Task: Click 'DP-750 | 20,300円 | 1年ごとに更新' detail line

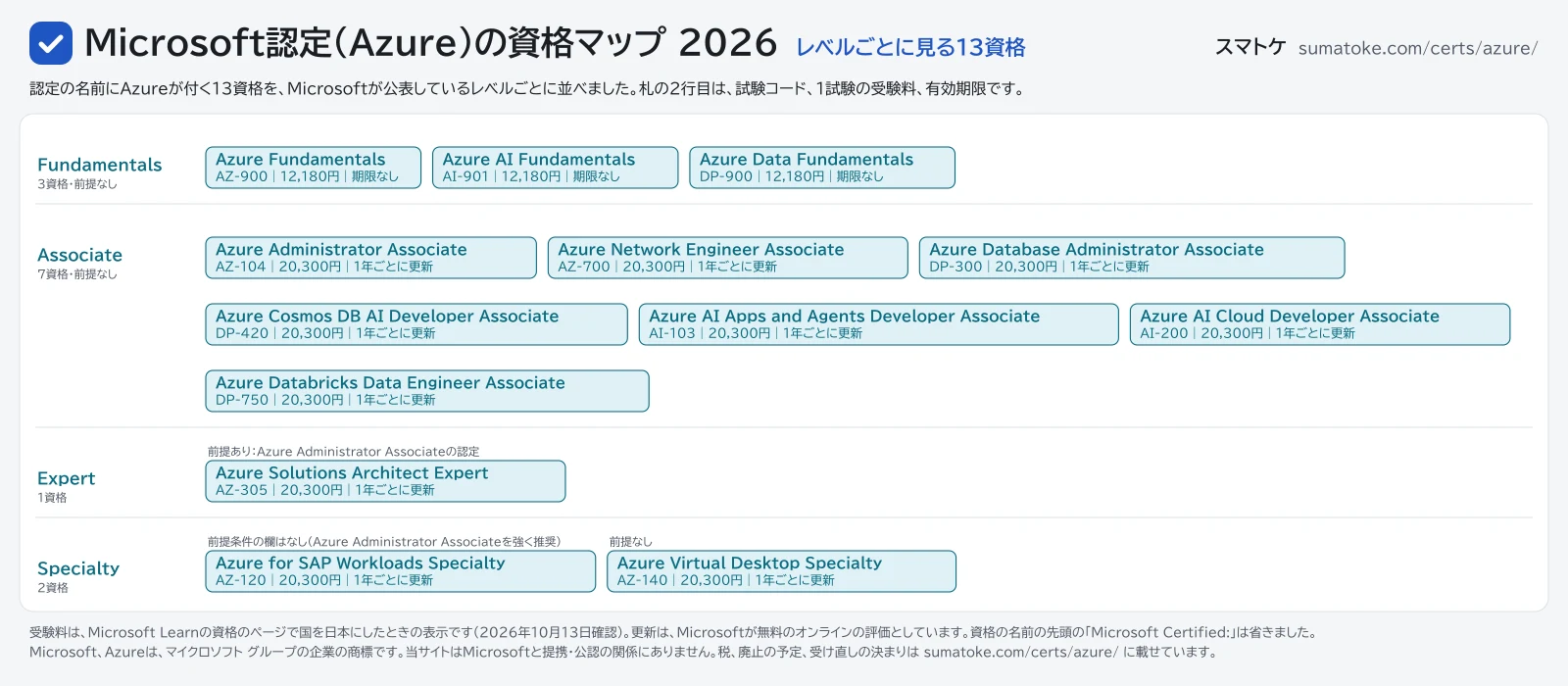Action: (x=325, y=400)
